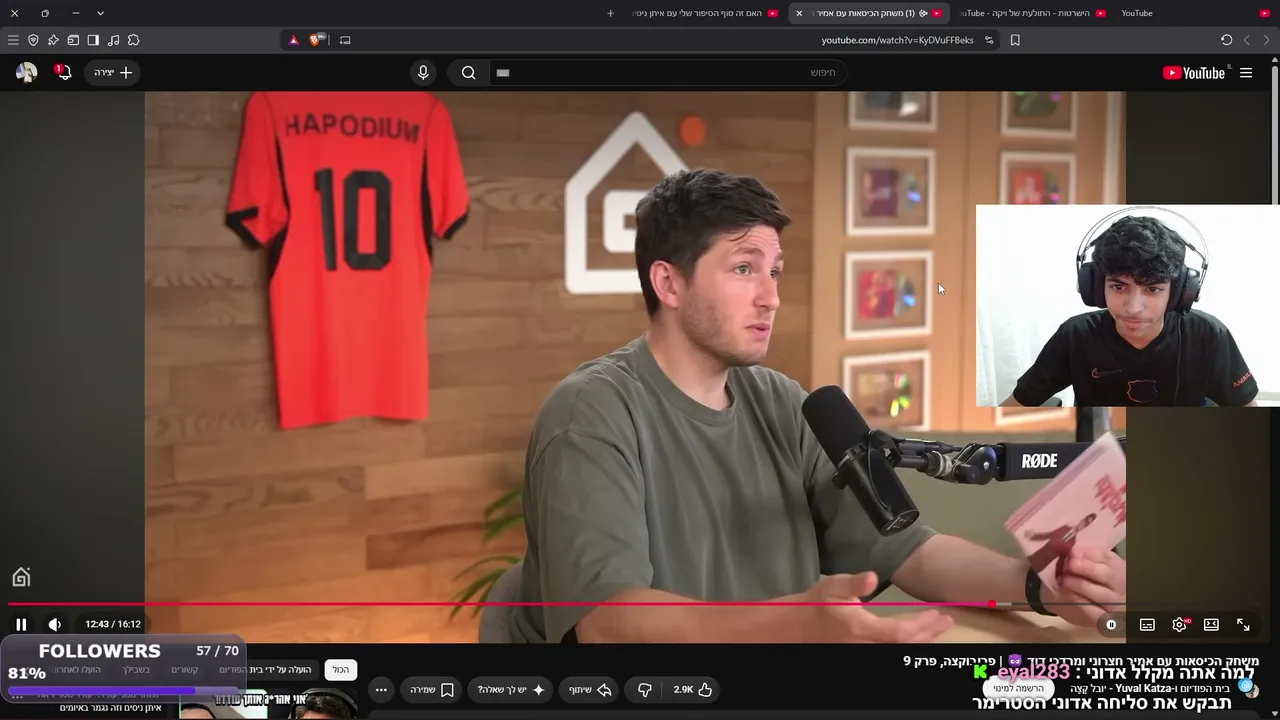Expand the tab search chevron

(x=100, y=13)
